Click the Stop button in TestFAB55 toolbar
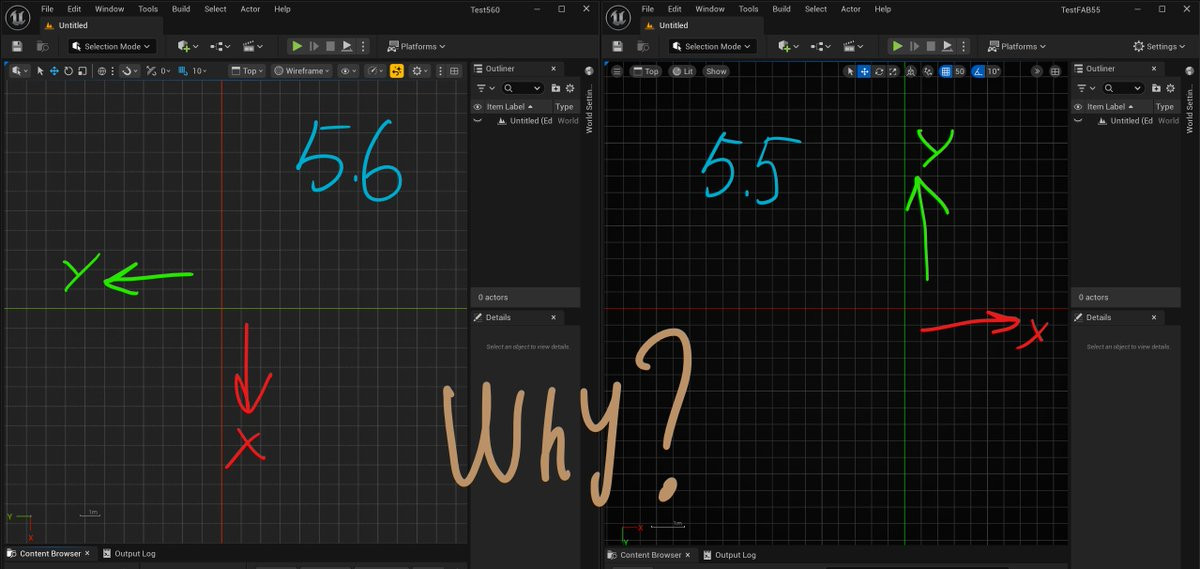Screen dimensions: 1200x569 pos(930,46)
